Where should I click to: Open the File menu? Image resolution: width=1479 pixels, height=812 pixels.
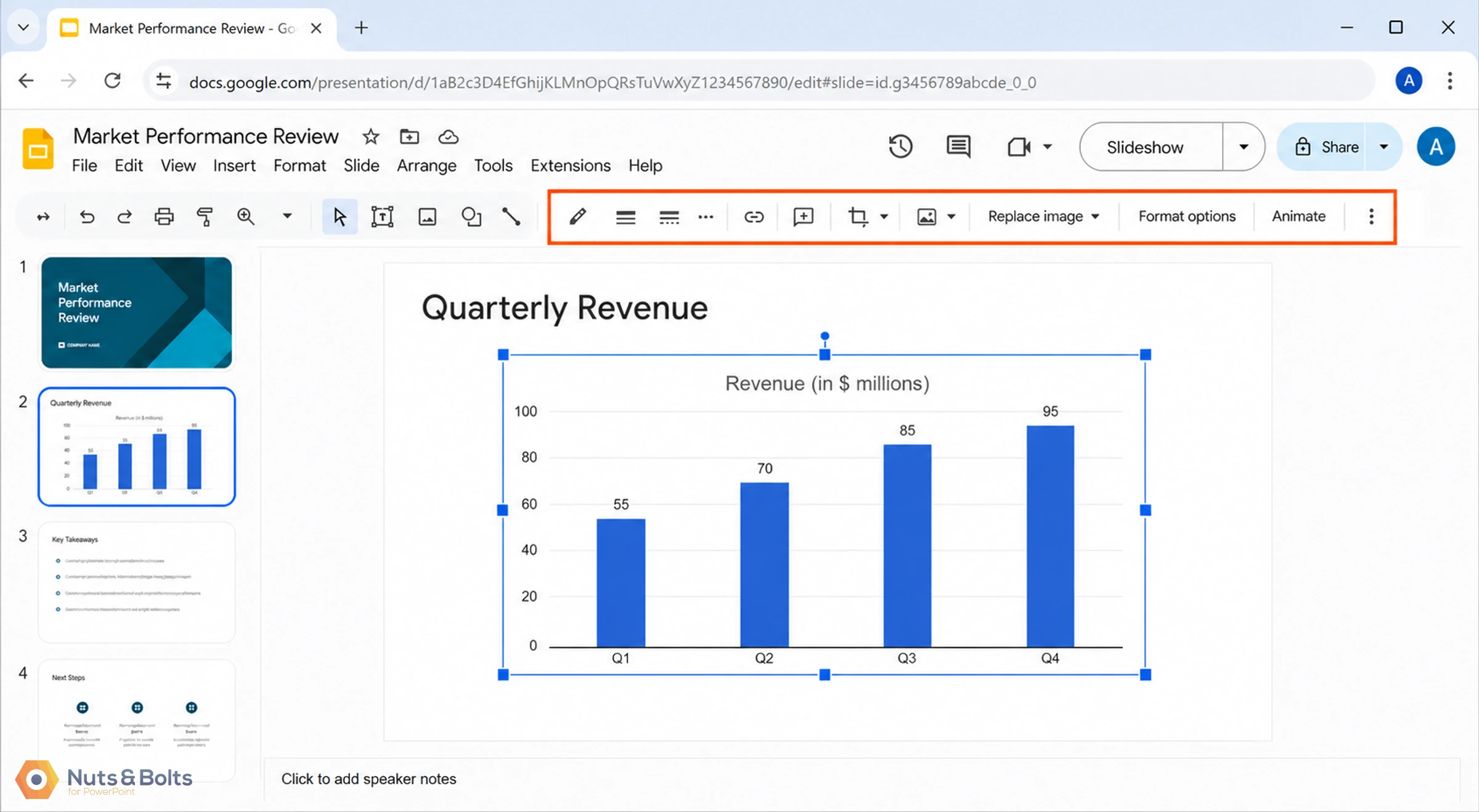(84, 166)
